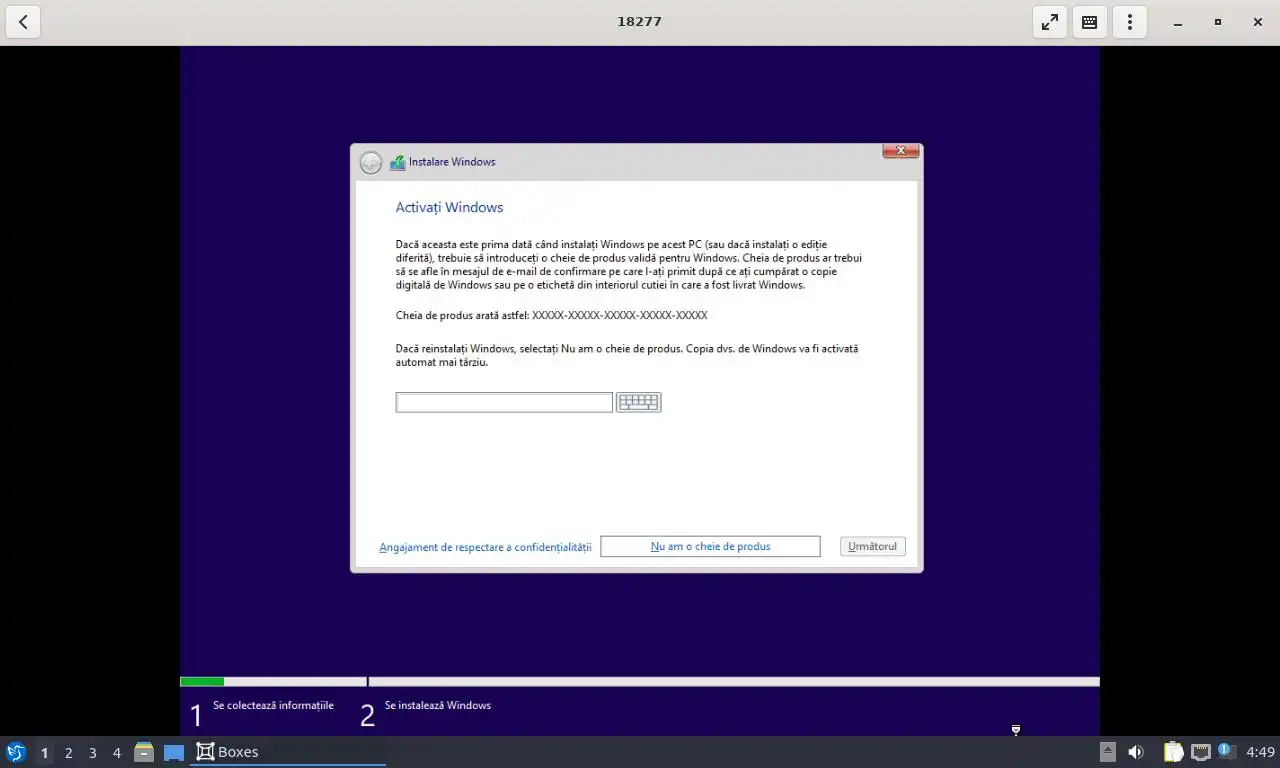Click Se instalează Windows step label
Screen dimensions: 1280x768
click(438, 706)
